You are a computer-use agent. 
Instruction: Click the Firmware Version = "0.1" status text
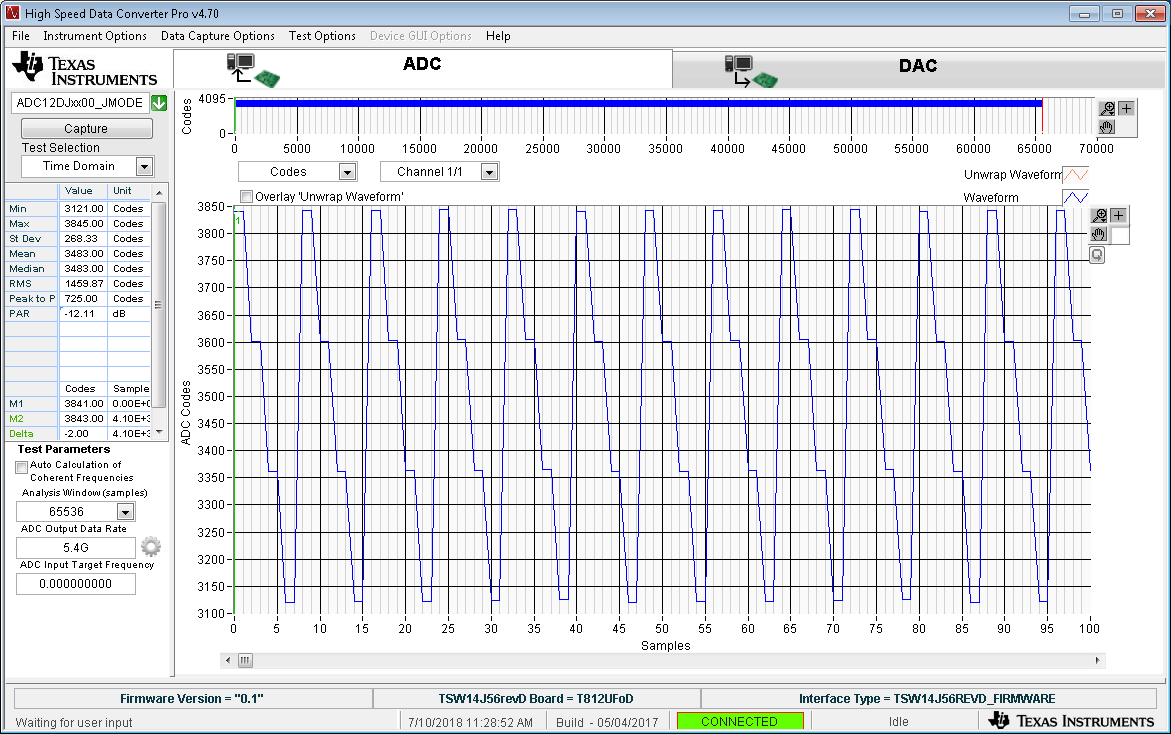[x=192, y=699]
